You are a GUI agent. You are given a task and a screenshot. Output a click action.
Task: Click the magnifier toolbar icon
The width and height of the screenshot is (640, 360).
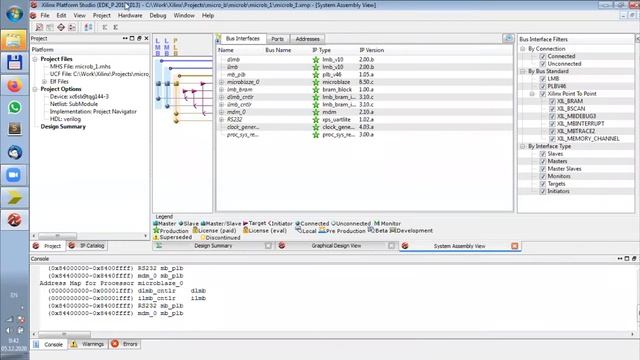39,27
